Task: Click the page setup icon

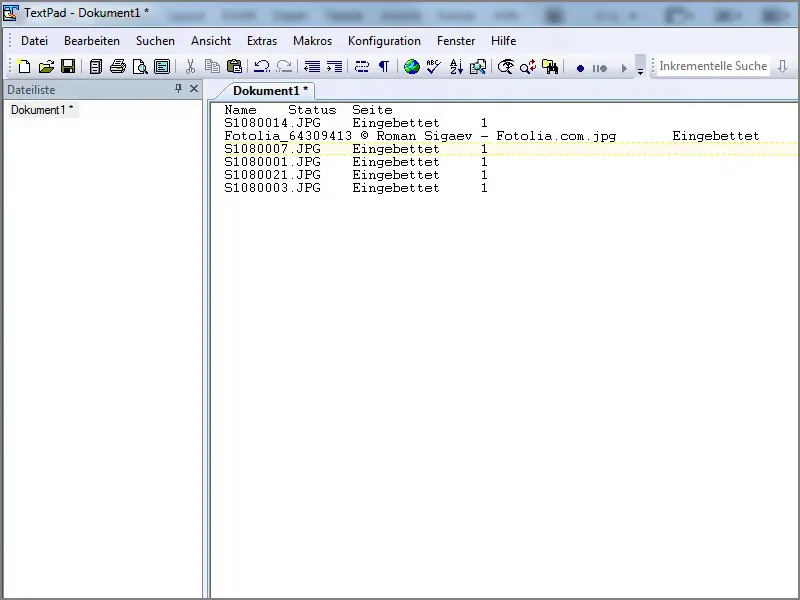Action: click(x=162, y=67)
